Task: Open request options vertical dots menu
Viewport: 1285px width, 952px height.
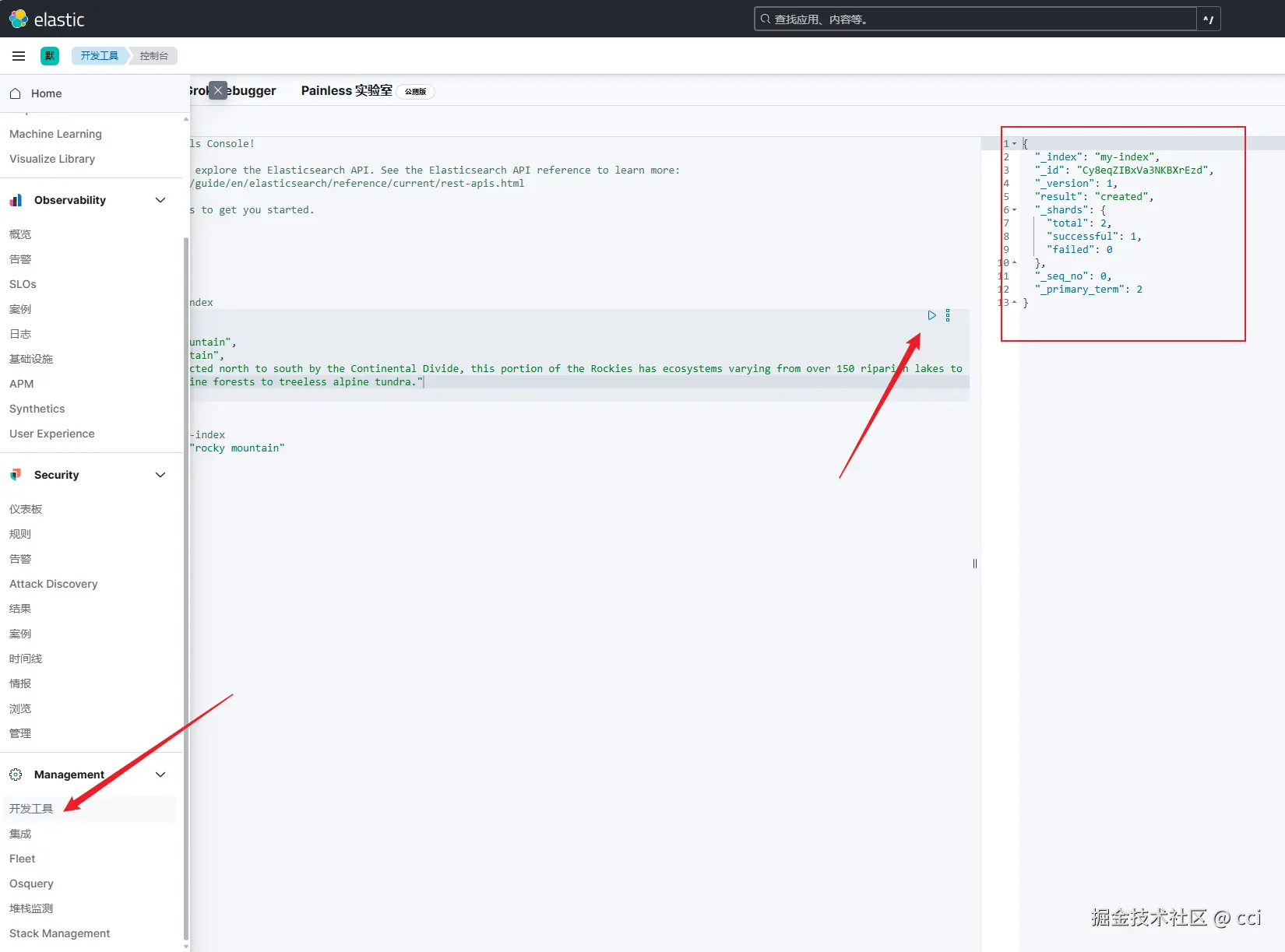Action: pyautogui.click(x=948, y=315)
